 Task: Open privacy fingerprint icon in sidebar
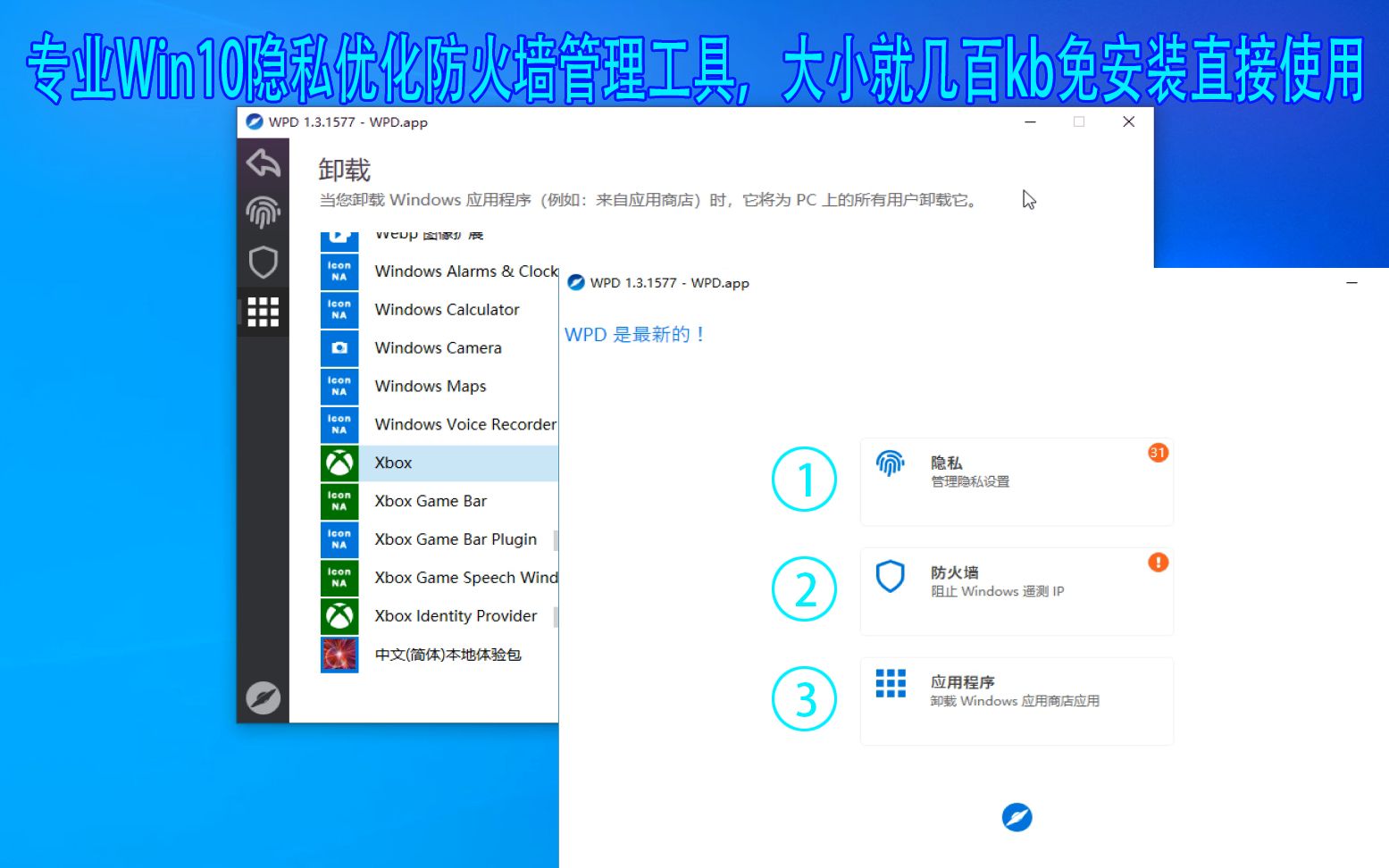click(x=263, y=213)
